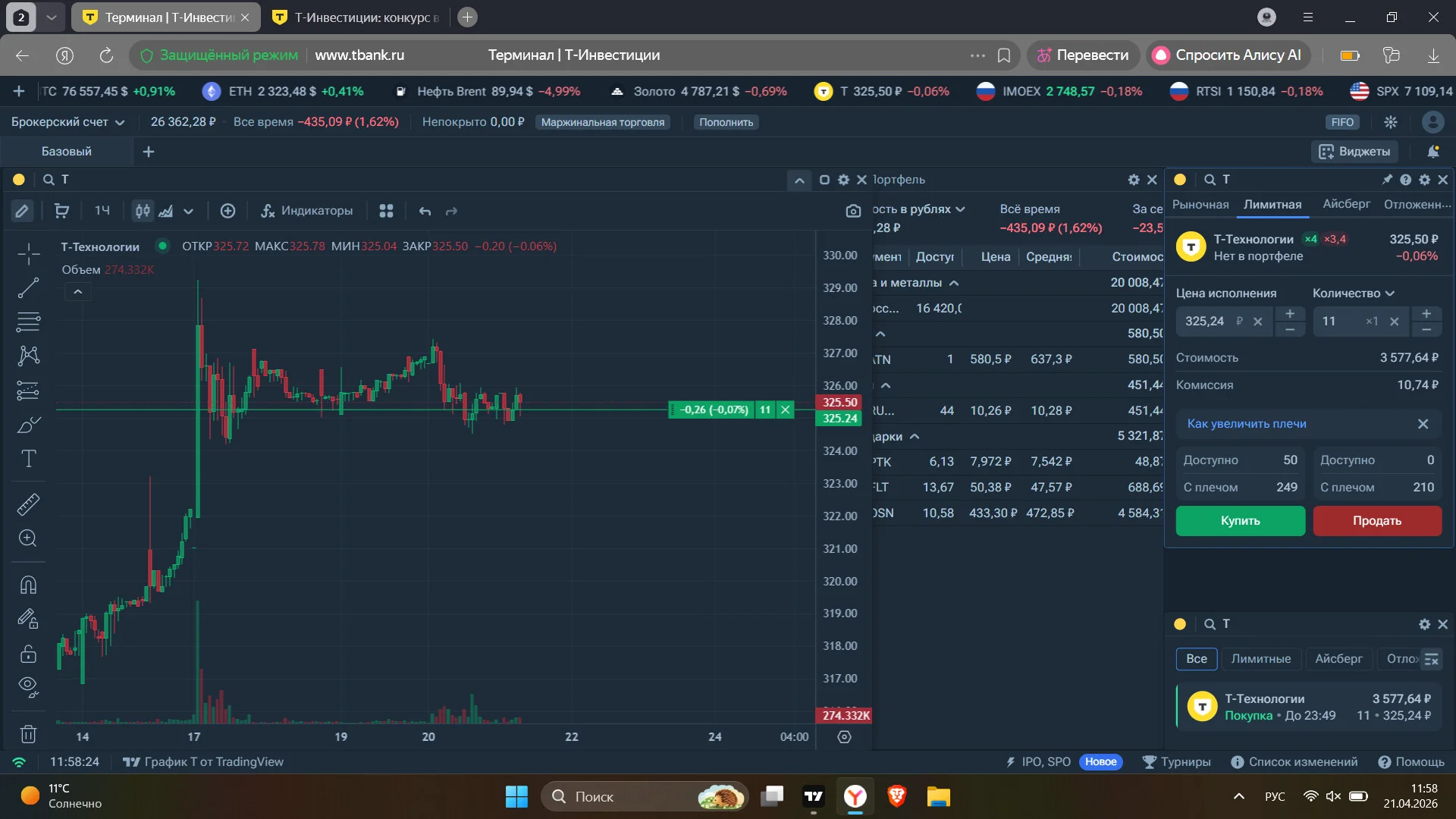The height and width of the screenshot is (819, 1456).
Task: Click the price field showing 325,24
Action: [1222, 322]
